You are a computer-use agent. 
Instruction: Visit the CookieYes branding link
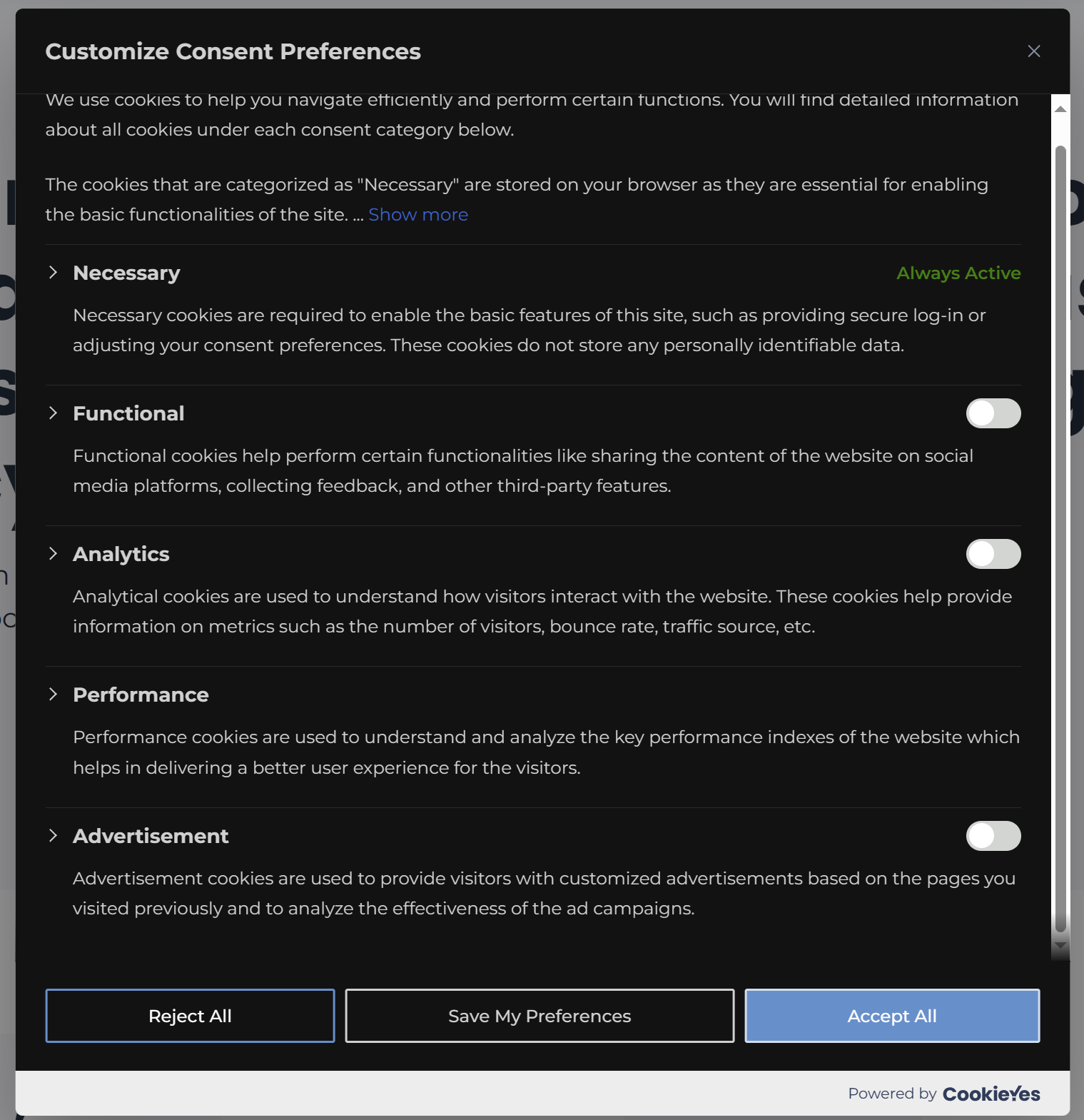991,1093
